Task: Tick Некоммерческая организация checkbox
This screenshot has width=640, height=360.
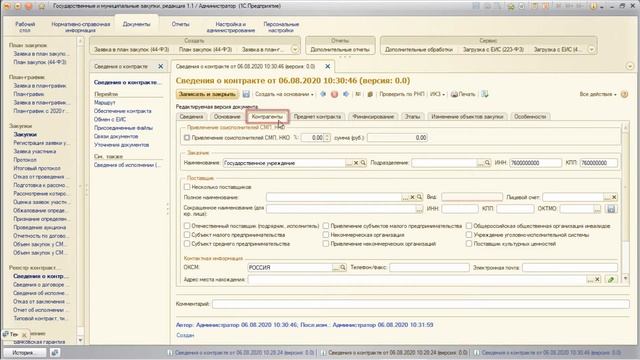Action: (x=326, y=235)
